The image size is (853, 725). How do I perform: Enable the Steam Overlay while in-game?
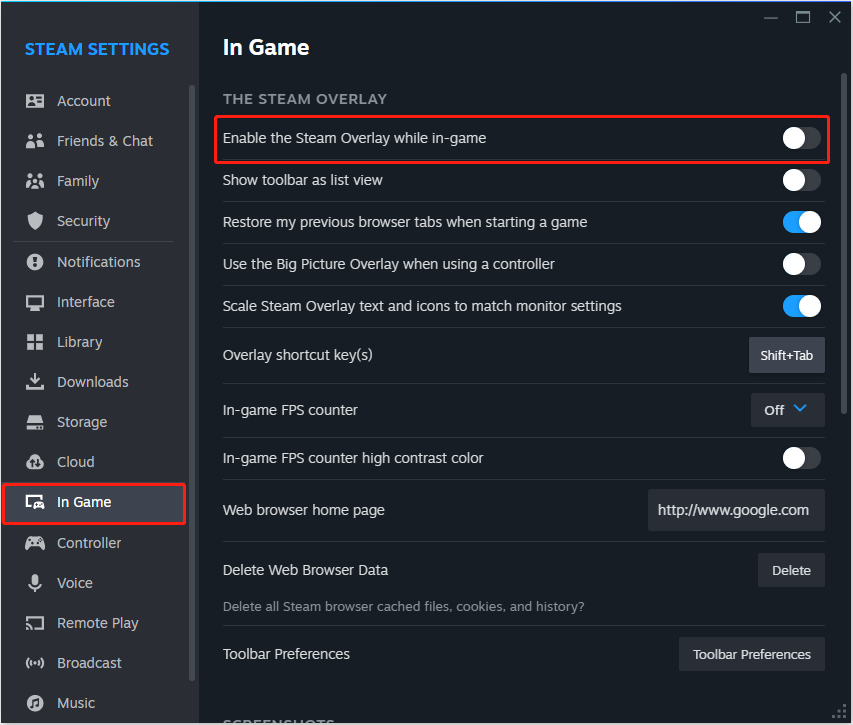801,138
